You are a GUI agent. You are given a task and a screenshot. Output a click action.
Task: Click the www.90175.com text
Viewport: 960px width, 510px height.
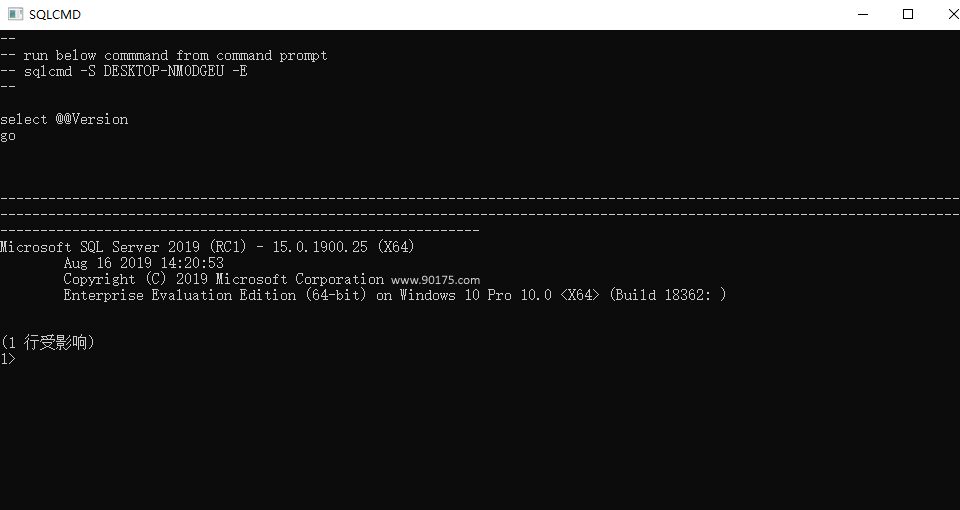pyautogui.click(x=435, y=280)
